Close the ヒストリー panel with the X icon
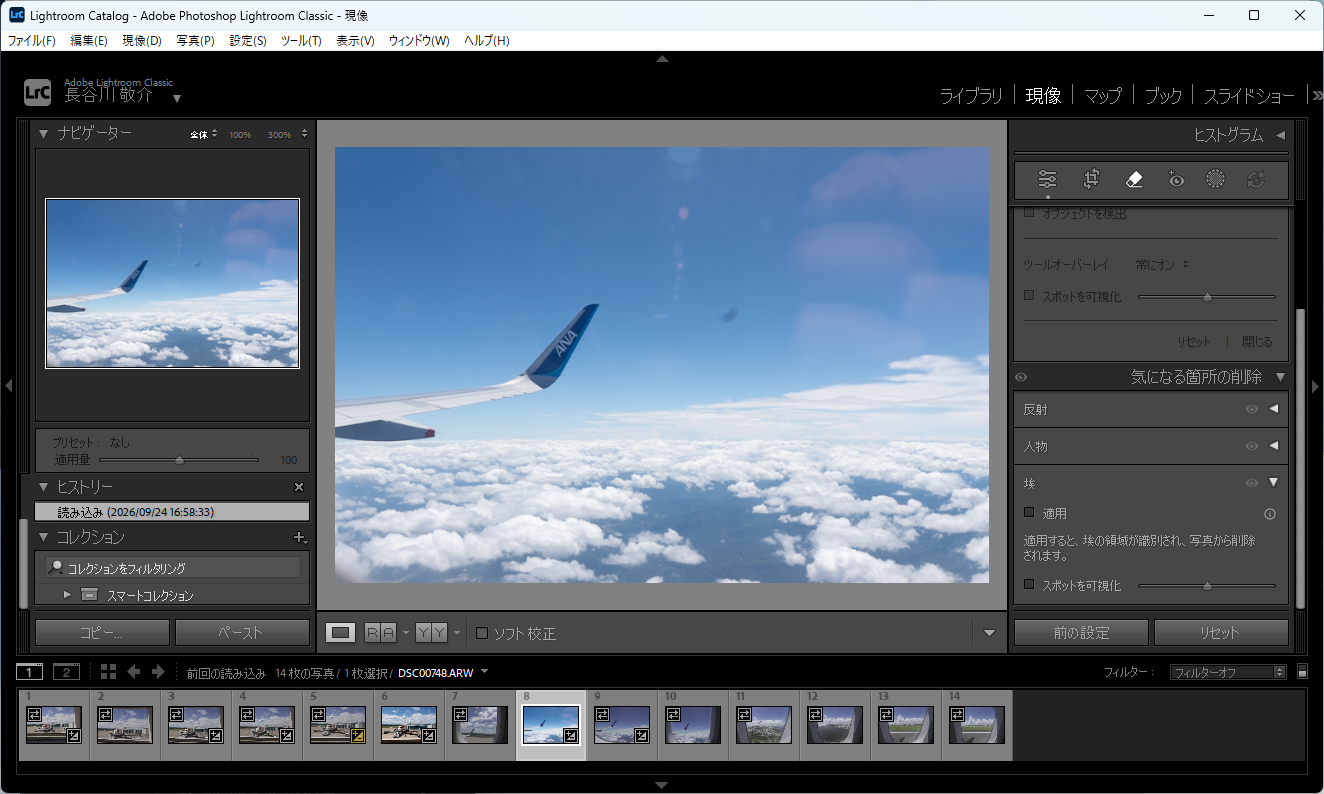 (x=299, y=487)
